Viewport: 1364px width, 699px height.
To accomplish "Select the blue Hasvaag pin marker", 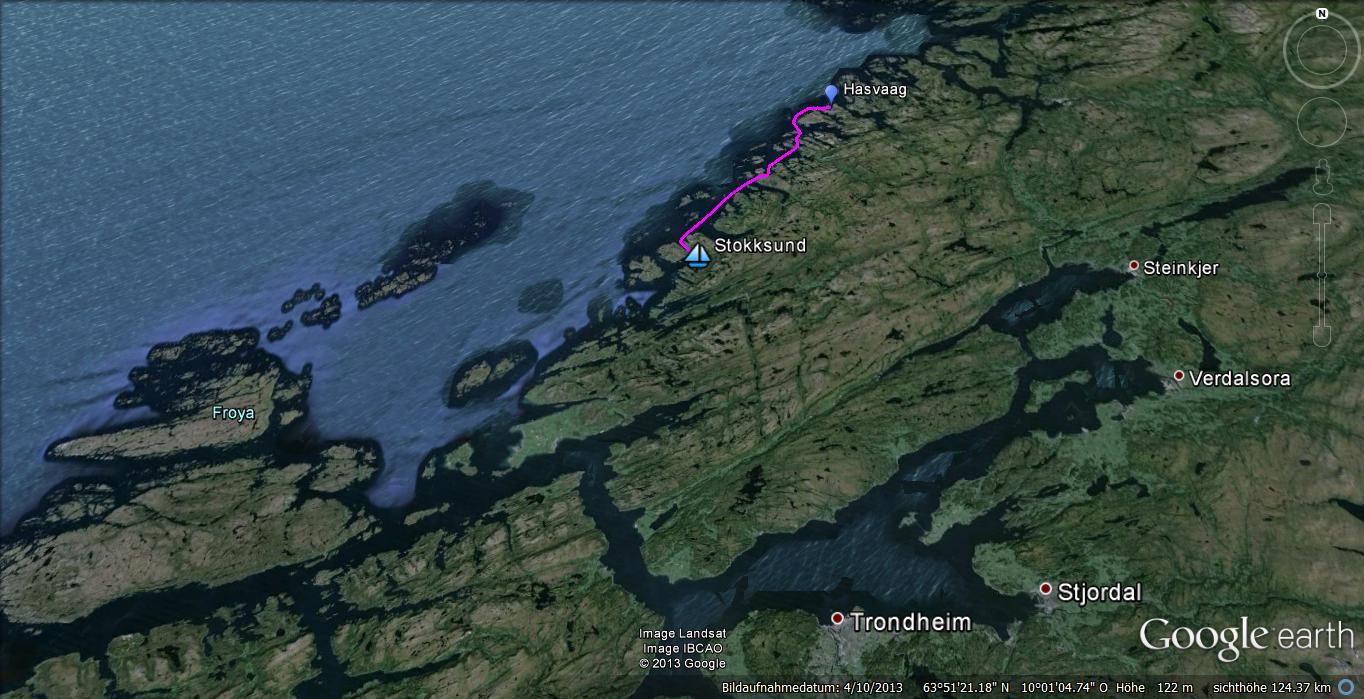I will (x=830, y=95).
